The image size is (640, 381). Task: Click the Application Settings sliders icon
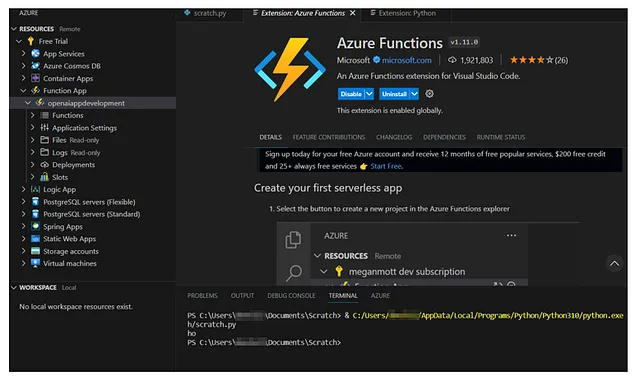click(x=44, y=127)
